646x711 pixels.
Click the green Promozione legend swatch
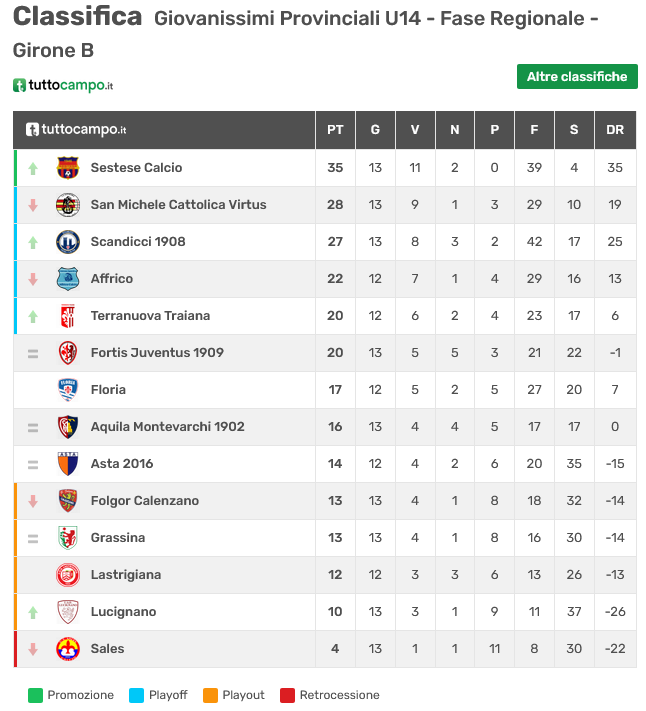click(35, 695)
